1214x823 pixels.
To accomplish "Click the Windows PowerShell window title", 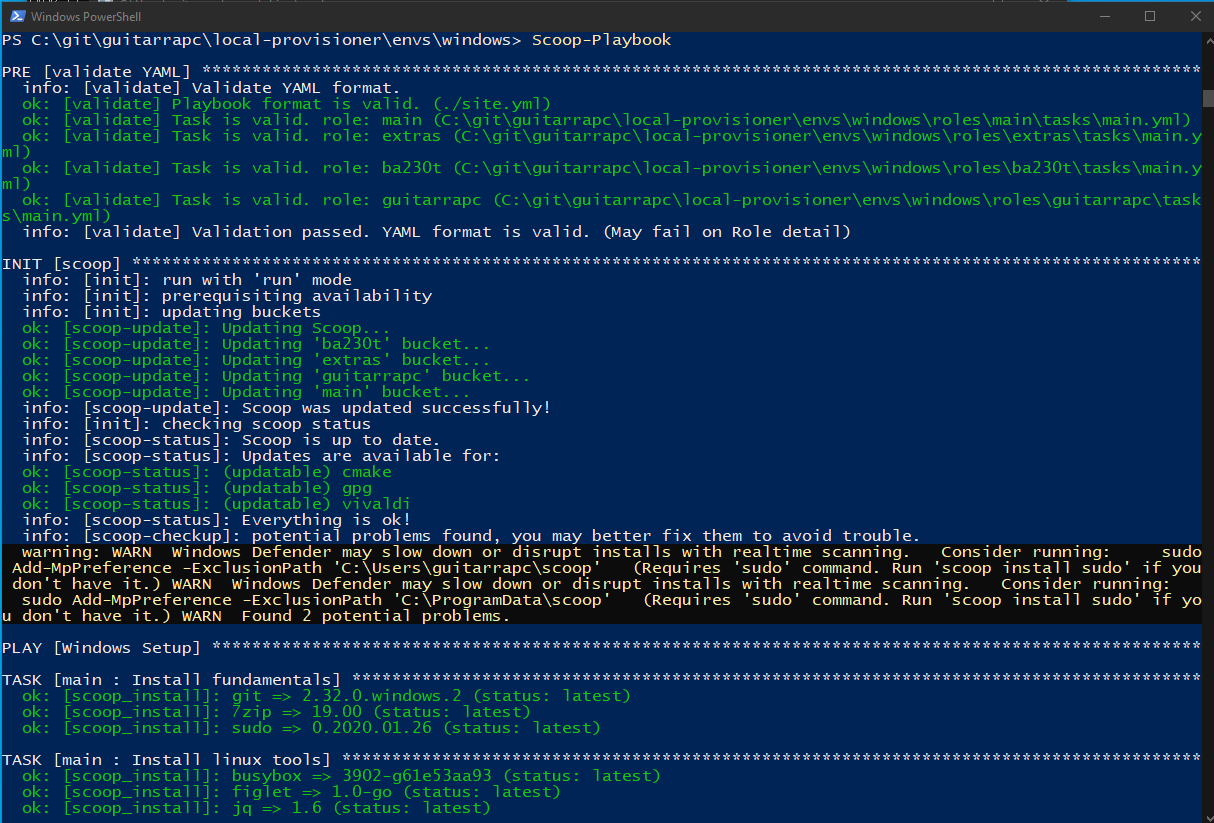I will [x=87, y=16].
